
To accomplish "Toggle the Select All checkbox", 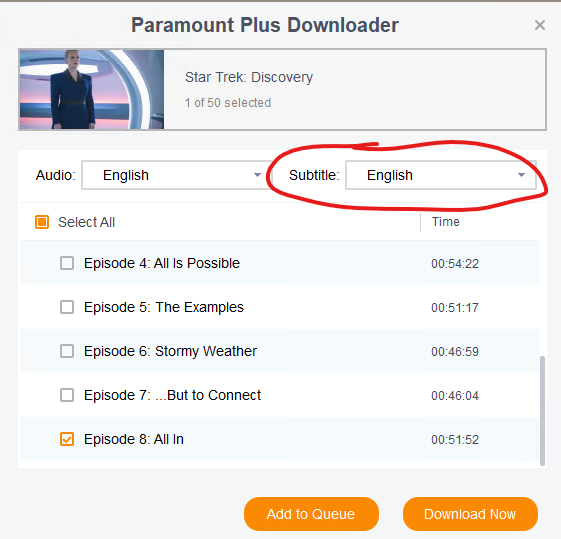I will 42,222.
